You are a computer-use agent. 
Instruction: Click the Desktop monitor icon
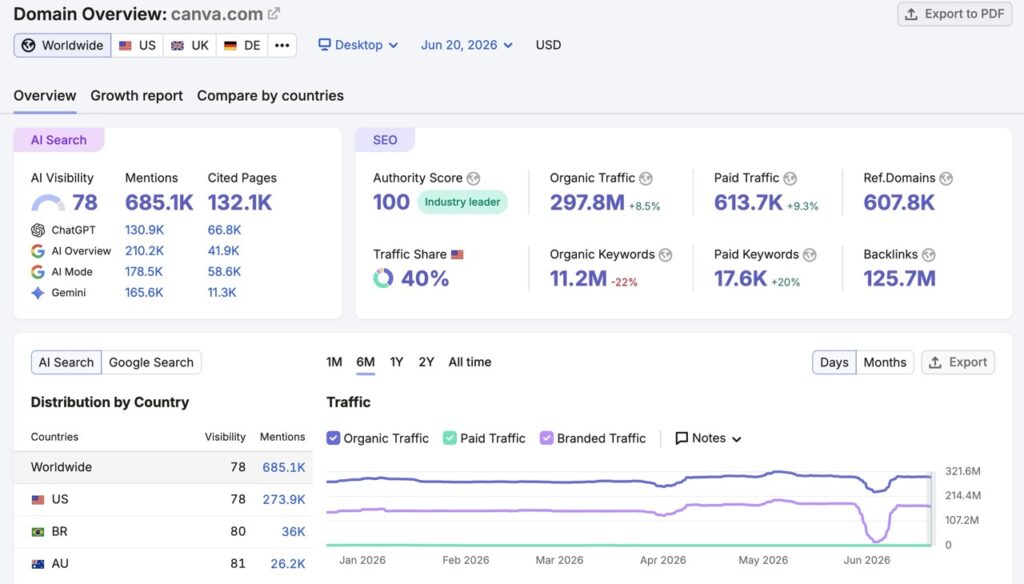click(324, 44)
